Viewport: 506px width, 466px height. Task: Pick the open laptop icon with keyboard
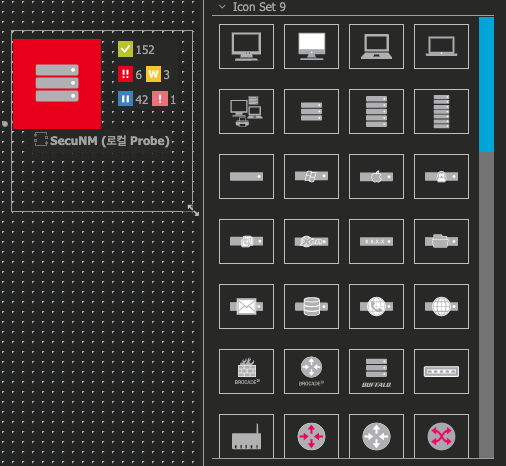point(376,47)
